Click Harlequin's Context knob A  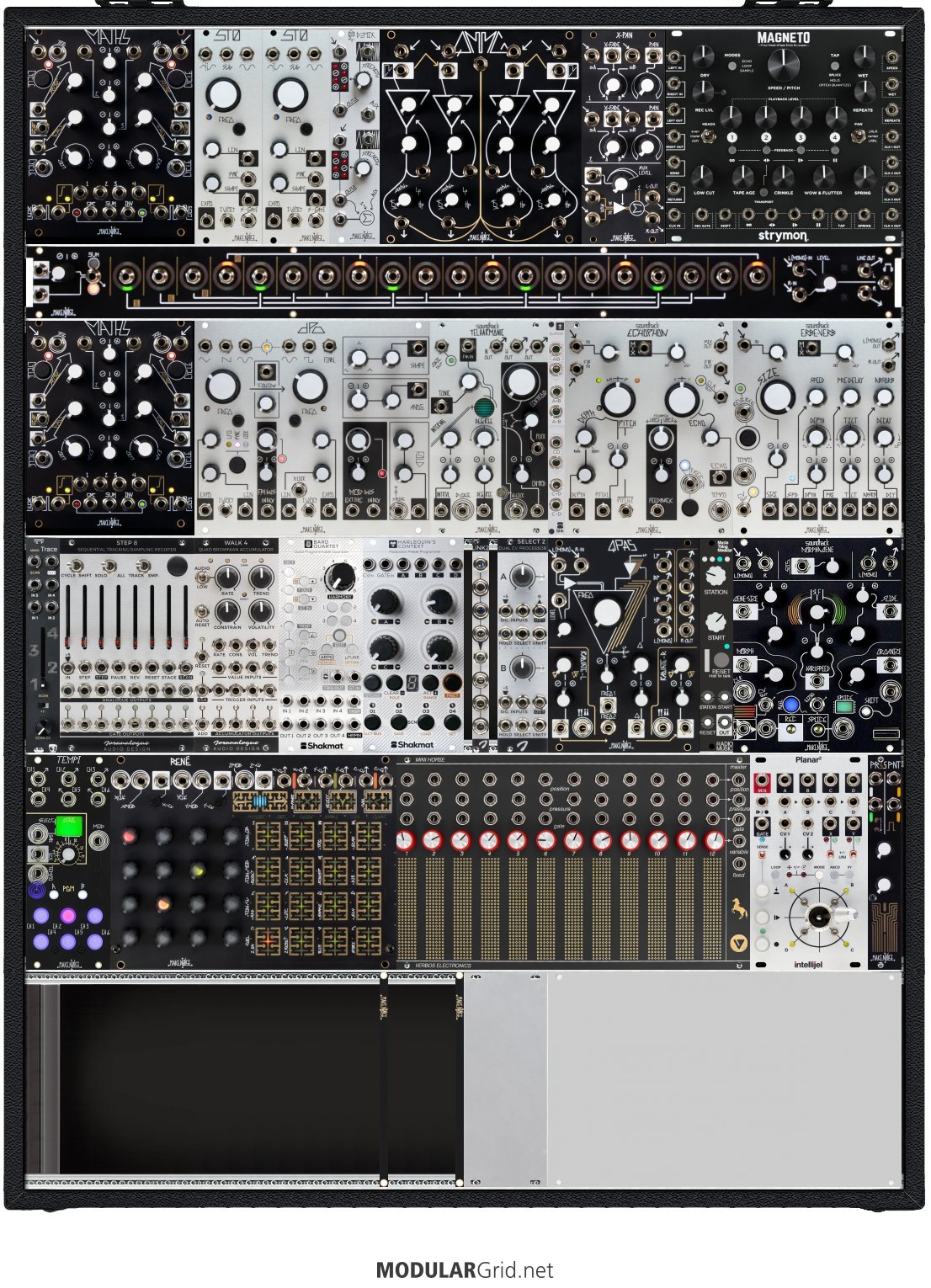click(385, 601)
